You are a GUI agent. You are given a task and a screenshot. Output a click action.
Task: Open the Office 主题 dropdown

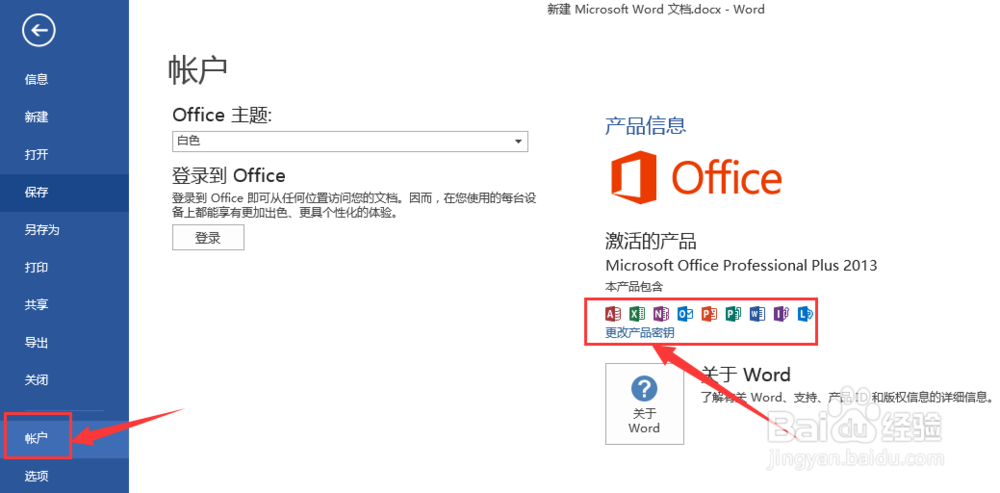coord(350,141)
